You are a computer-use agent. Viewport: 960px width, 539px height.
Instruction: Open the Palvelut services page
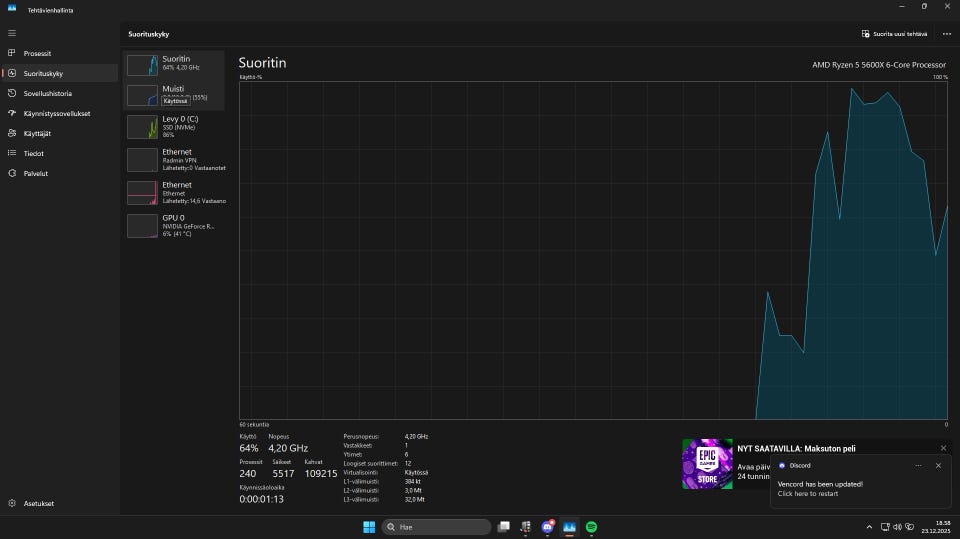click(35, 173)
